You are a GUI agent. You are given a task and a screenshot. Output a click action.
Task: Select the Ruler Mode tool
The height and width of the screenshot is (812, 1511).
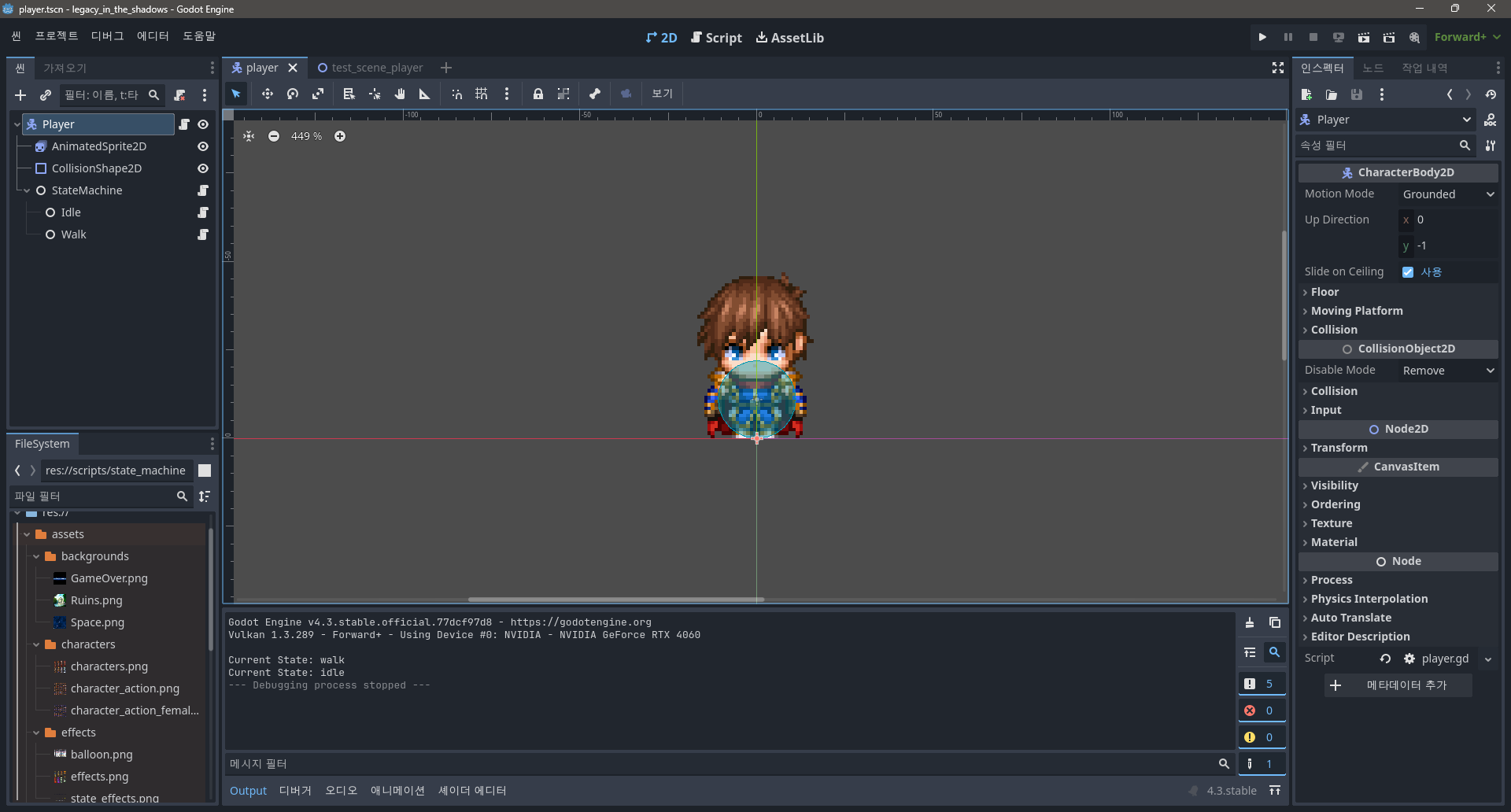pos(425,94)
